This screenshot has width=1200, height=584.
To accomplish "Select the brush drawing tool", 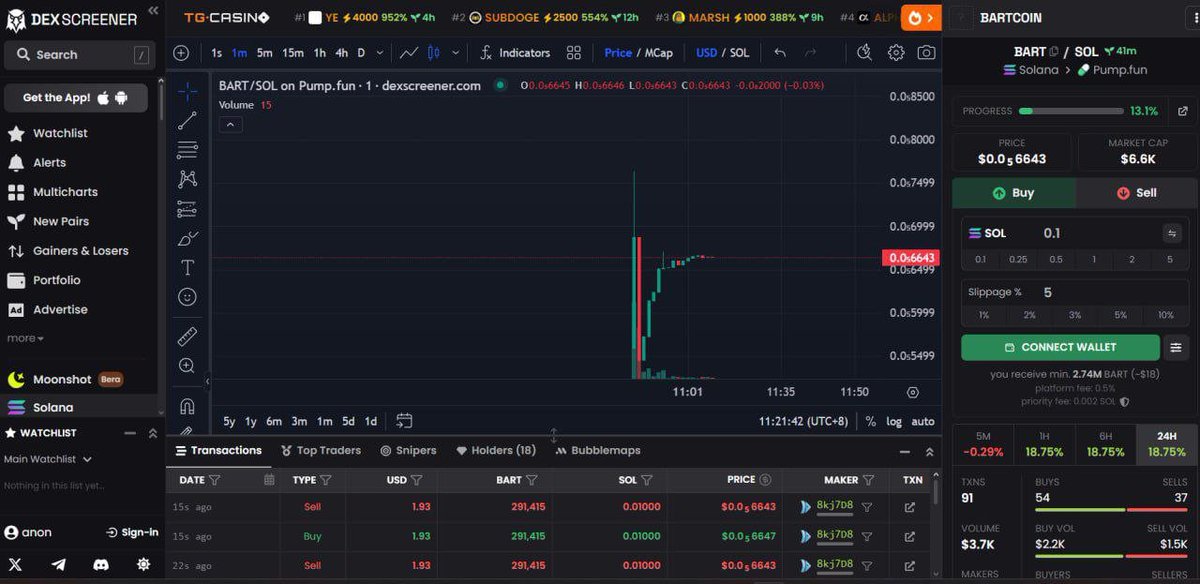I will [187, 238].
